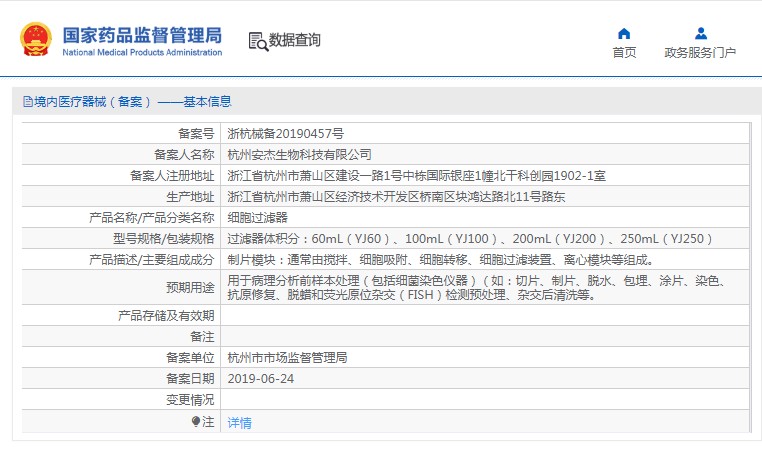Select registered address ending 1902-1室
This screenshot has height=449, width=762.
416,175
